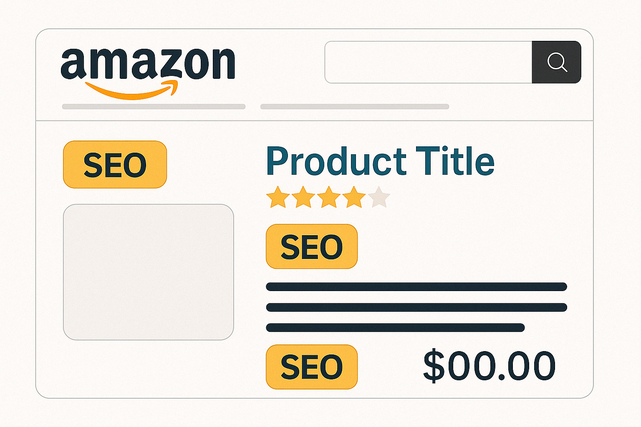Image resolution: width=641 pixels, height=427 pixels.
Task: Click the SEO badge below the star rating
Action: (311, 247)
